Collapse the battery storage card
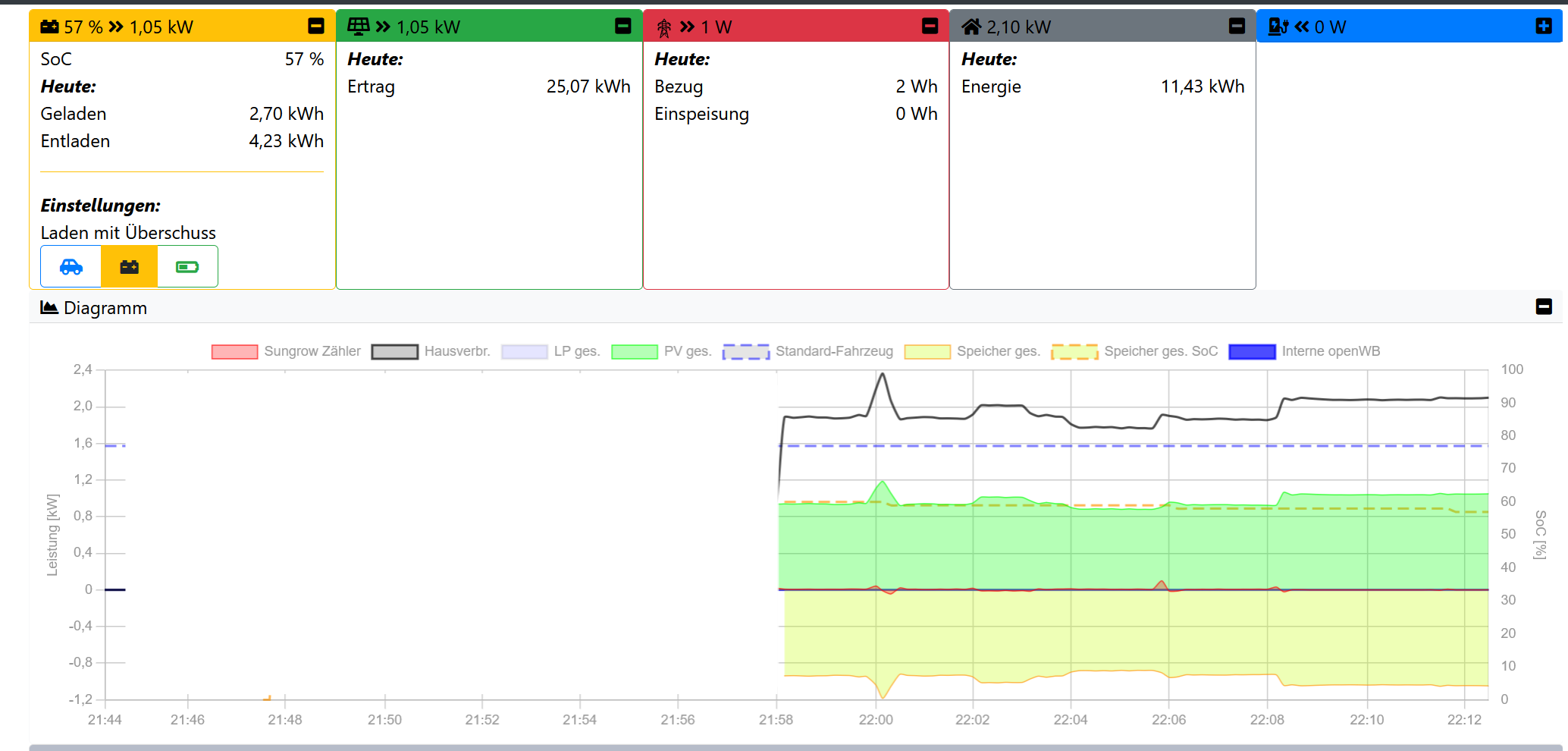This screenshot has width=1568, height=751. [x=316, y=27]
